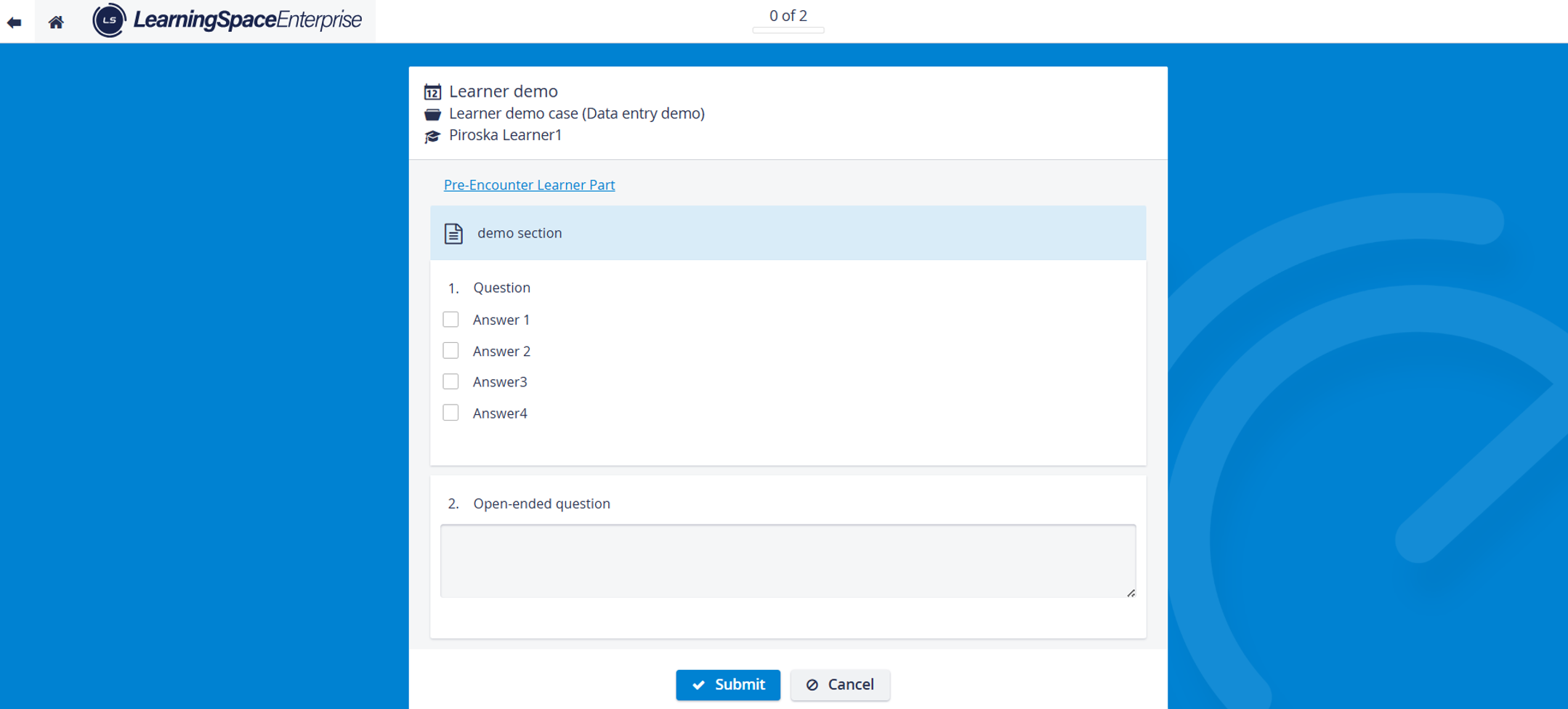
Task: Go to the home icon
Action: (56, 23)
